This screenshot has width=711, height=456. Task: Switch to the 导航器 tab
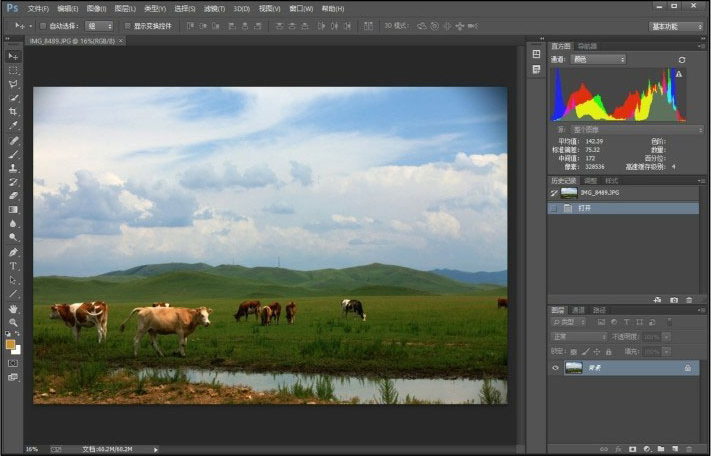pyautogui.click(x=587, y=46)
